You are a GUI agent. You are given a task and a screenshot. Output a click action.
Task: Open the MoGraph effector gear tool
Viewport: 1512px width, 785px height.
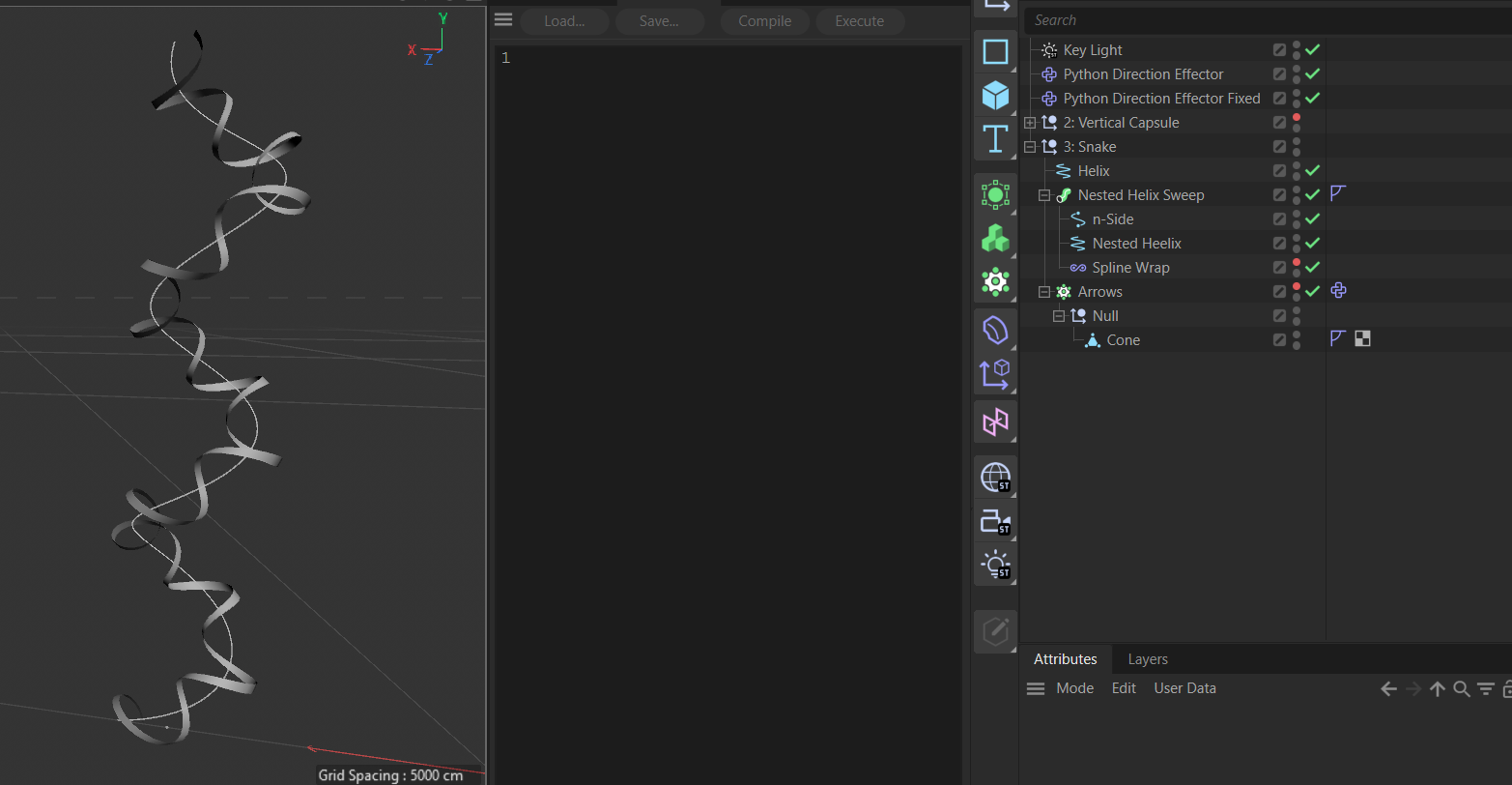click(x=995, y=281)
